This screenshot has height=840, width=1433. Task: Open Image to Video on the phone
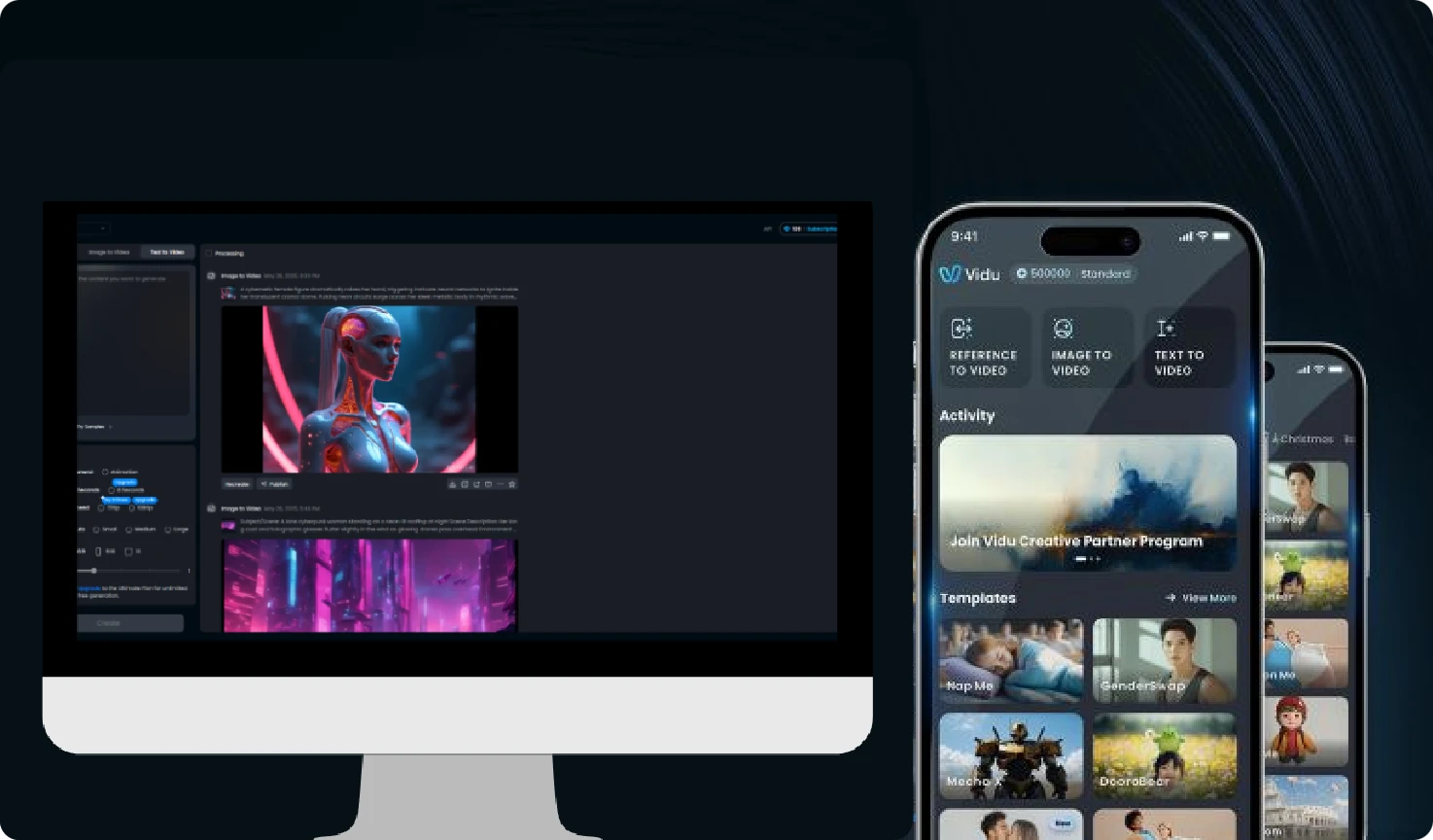[x=1088, y=347]
